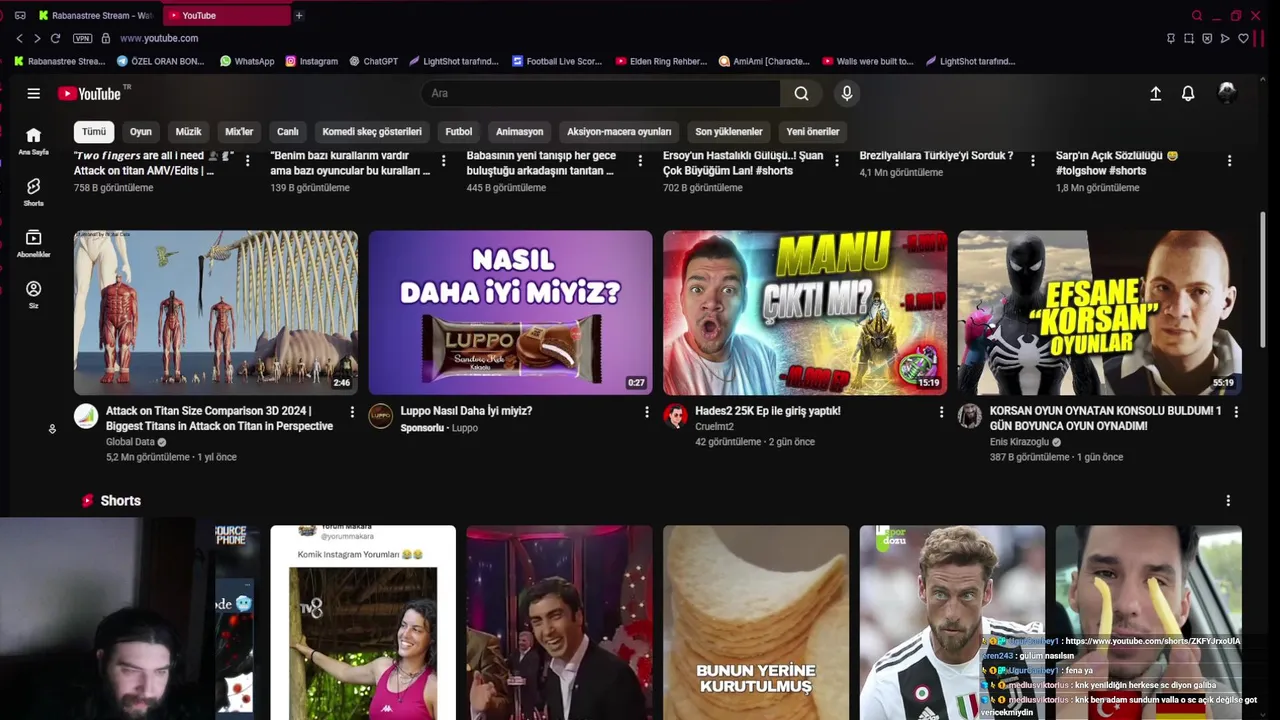
Task: Open Abonelikler in the sidebar
Action: coord(33,244)
